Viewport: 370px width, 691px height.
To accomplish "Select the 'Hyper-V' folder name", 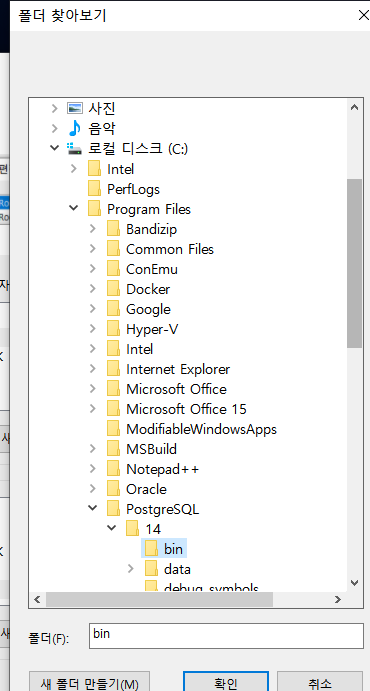I will 152,329.
